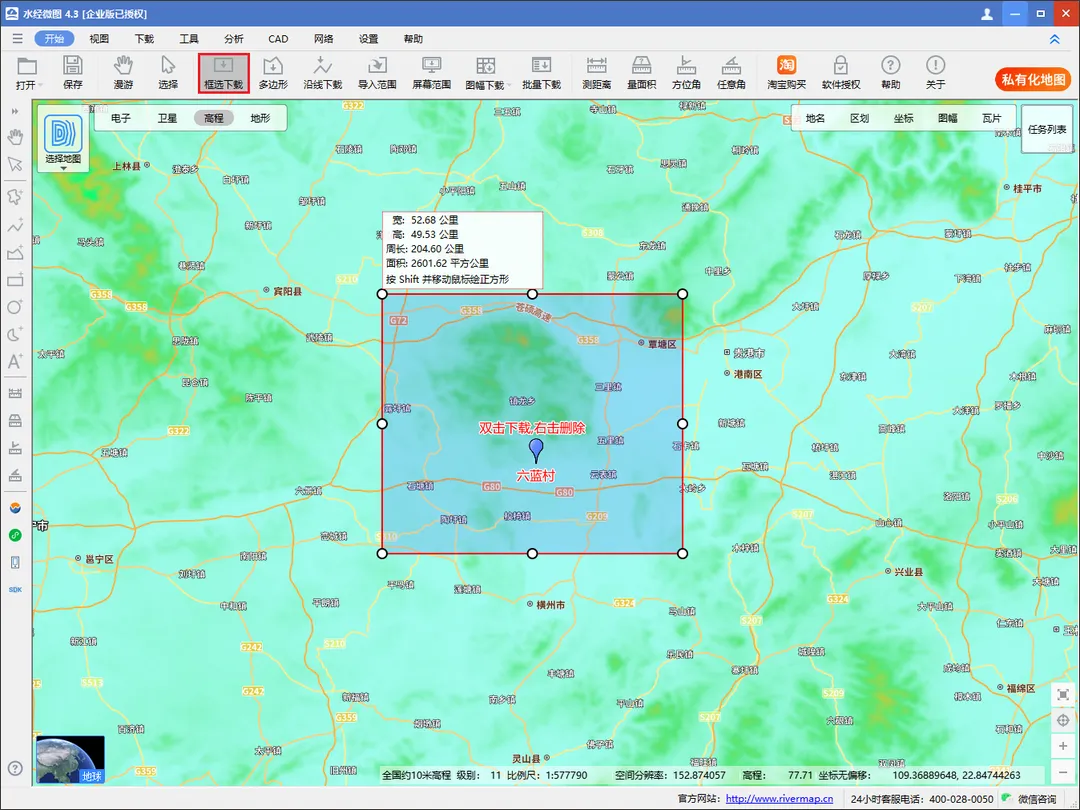This screenshot has width=1080, height=810.
Task: Click 微信咨询 in status bar
Action: (1037, 799)
